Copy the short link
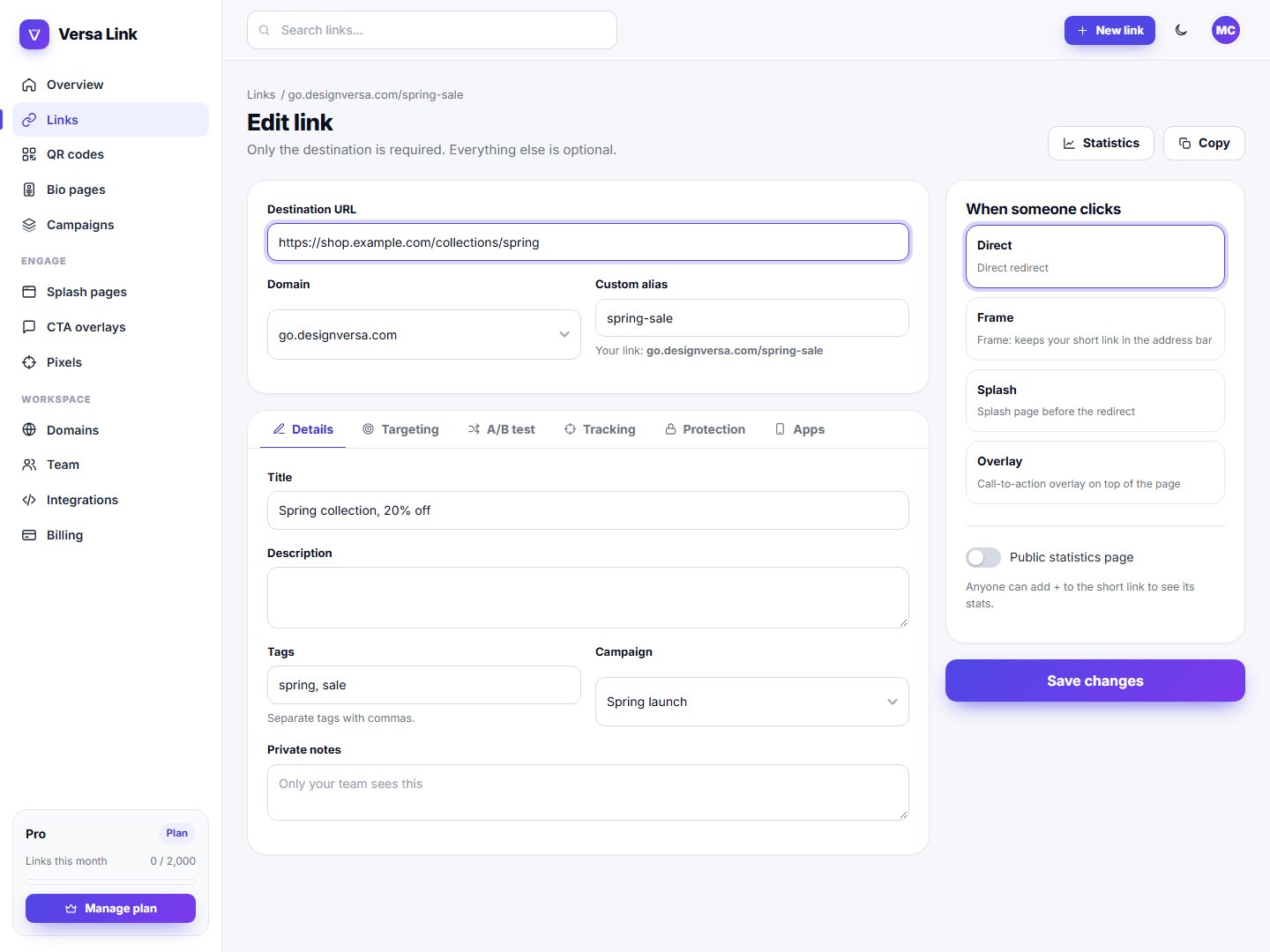 pos(1204,143)
